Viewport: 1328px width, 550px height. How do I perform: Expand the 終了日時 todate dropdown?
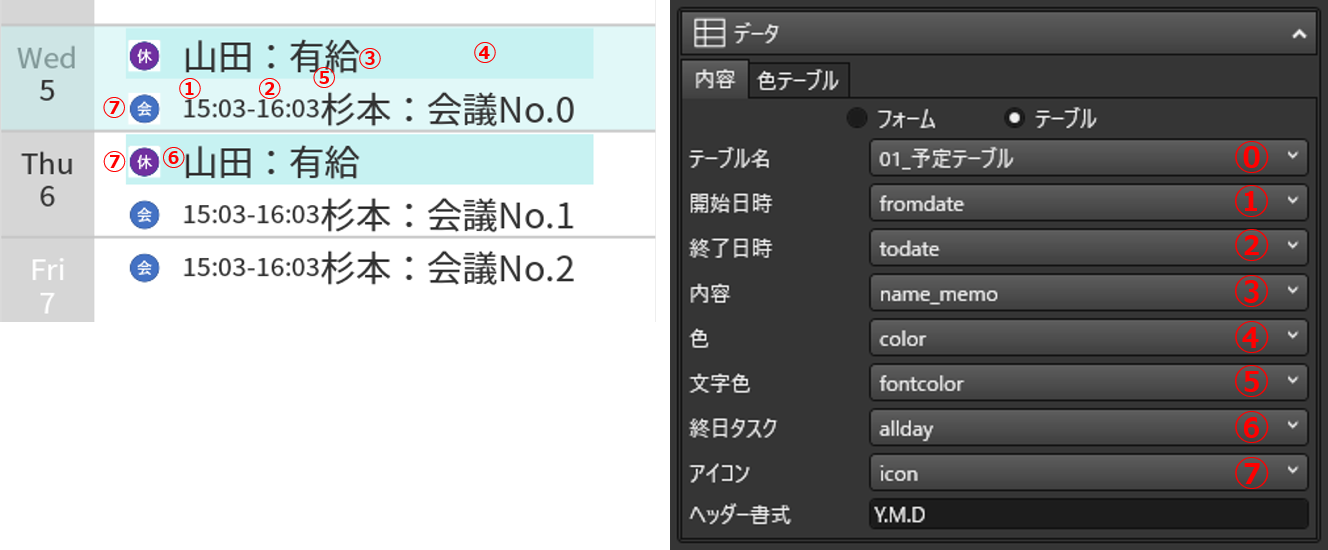pyautogui.click(x=1088, y=248)
